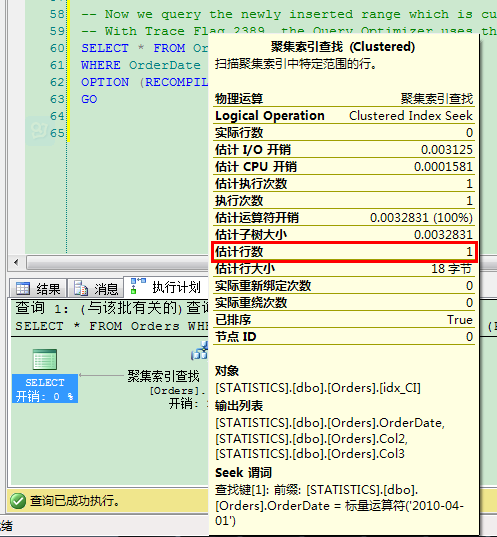Click the 查询已成功执行 status message

(74, 501)
